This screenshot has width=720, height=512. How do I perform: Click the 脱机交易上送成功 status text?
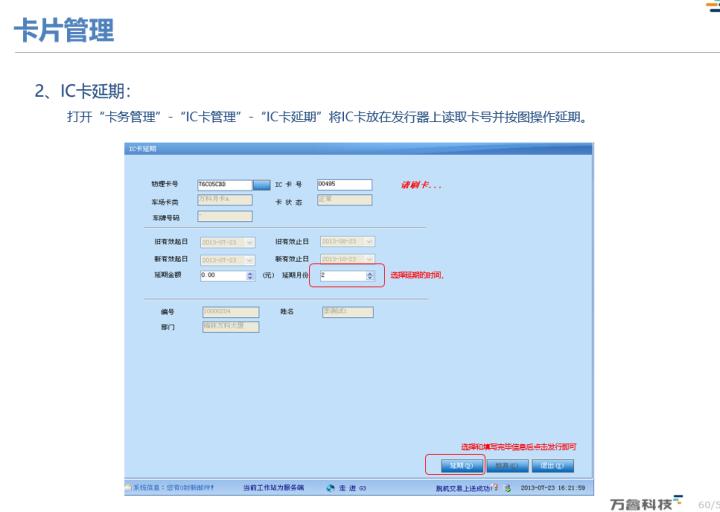pyautogui.click(x=463, y=488)
